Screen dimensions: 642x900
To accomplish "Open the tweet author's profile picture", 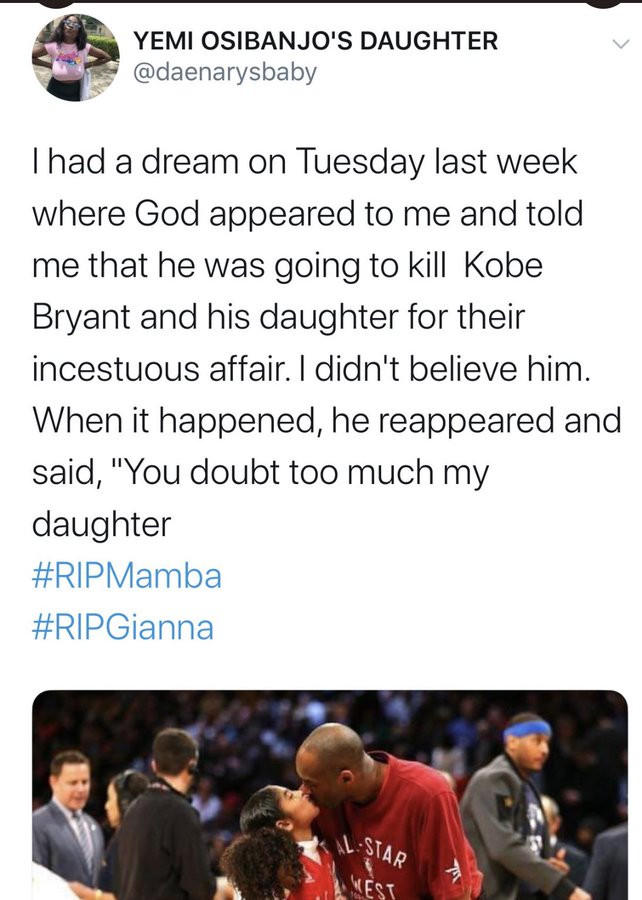I will (x=76, y=57).
